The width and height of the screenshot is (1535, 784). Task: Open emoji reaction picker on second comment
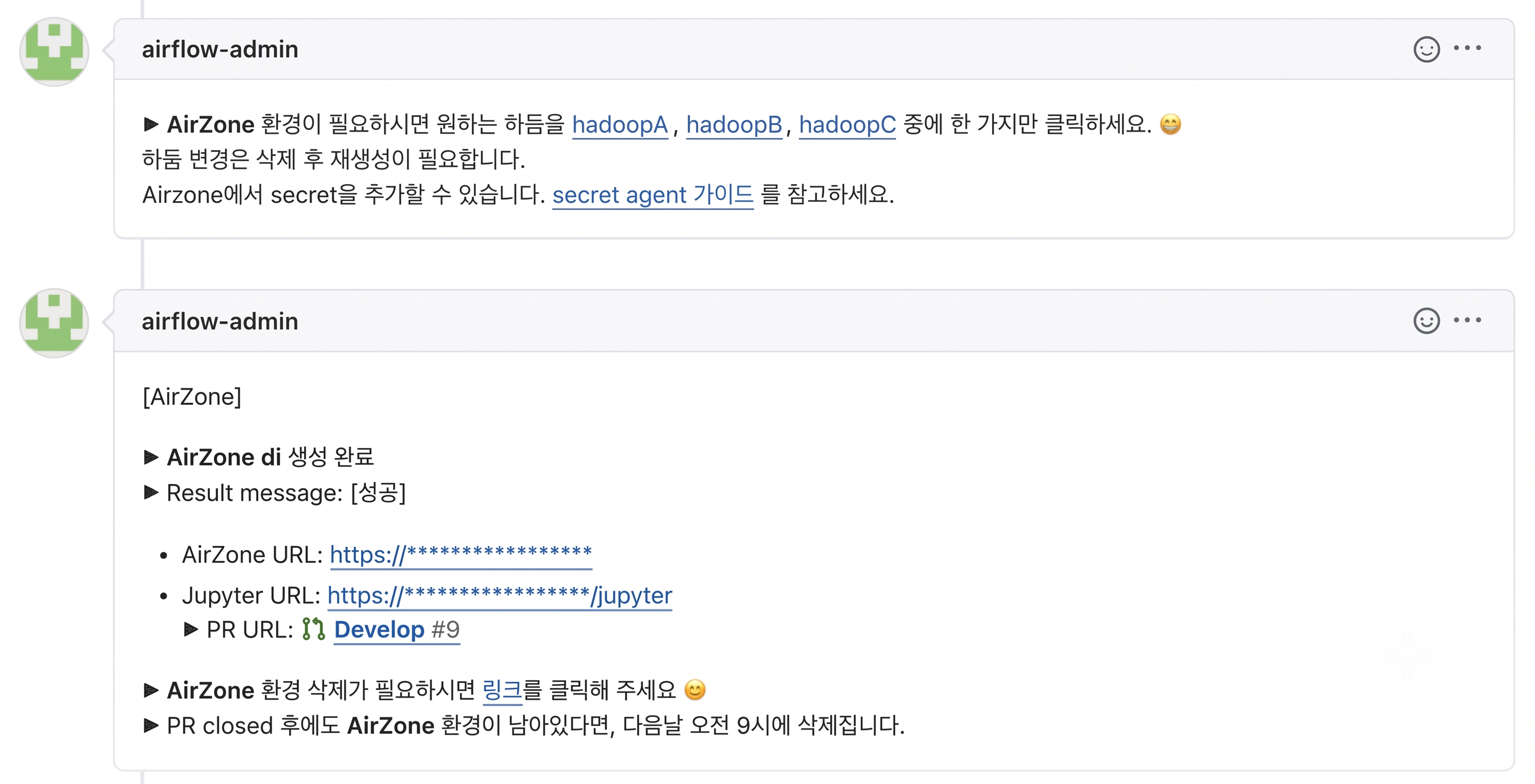click(x=1426, y=321)
